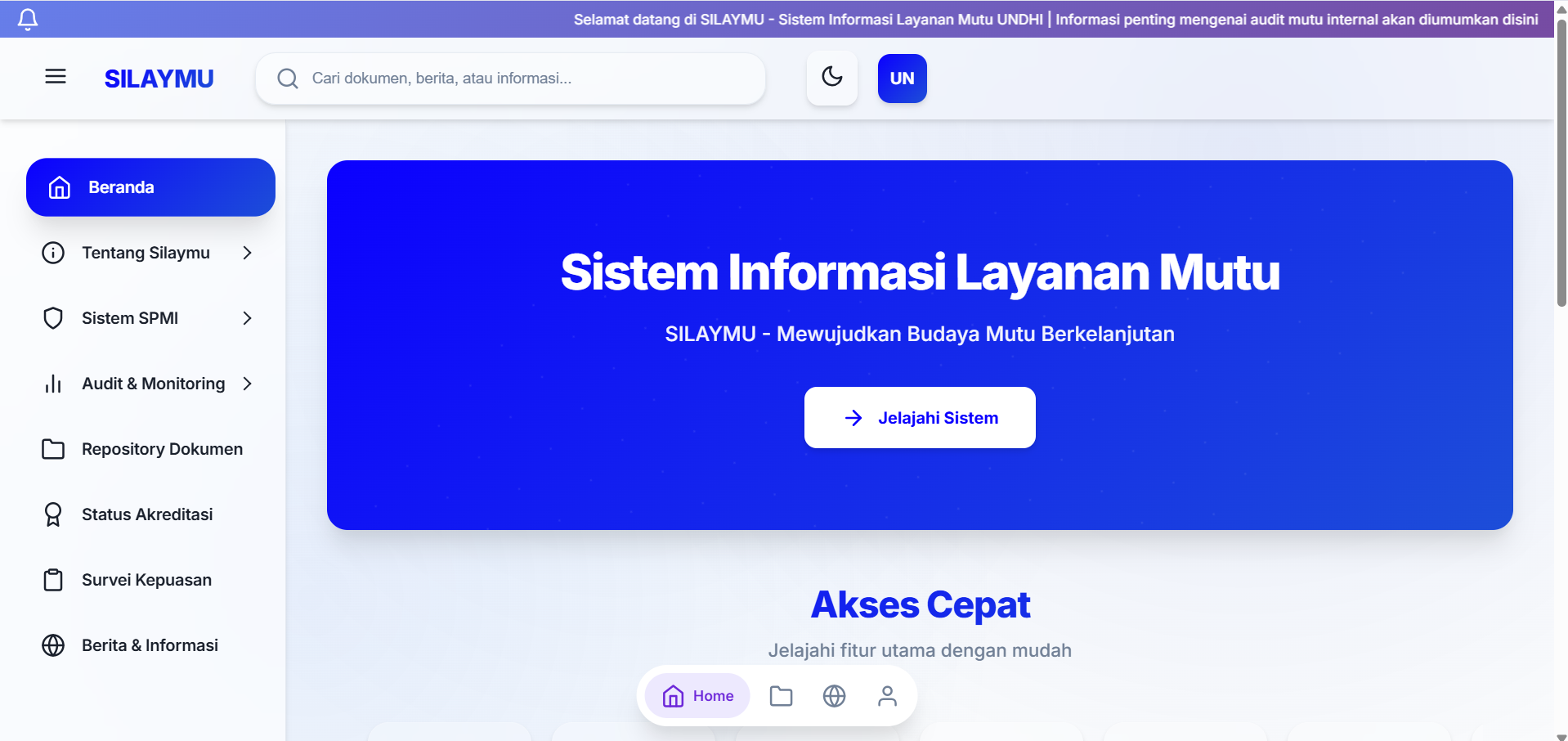This screenshot has width=1568, height=741.
Task: Expand the Sistem SPMI section
Action: 248,318
